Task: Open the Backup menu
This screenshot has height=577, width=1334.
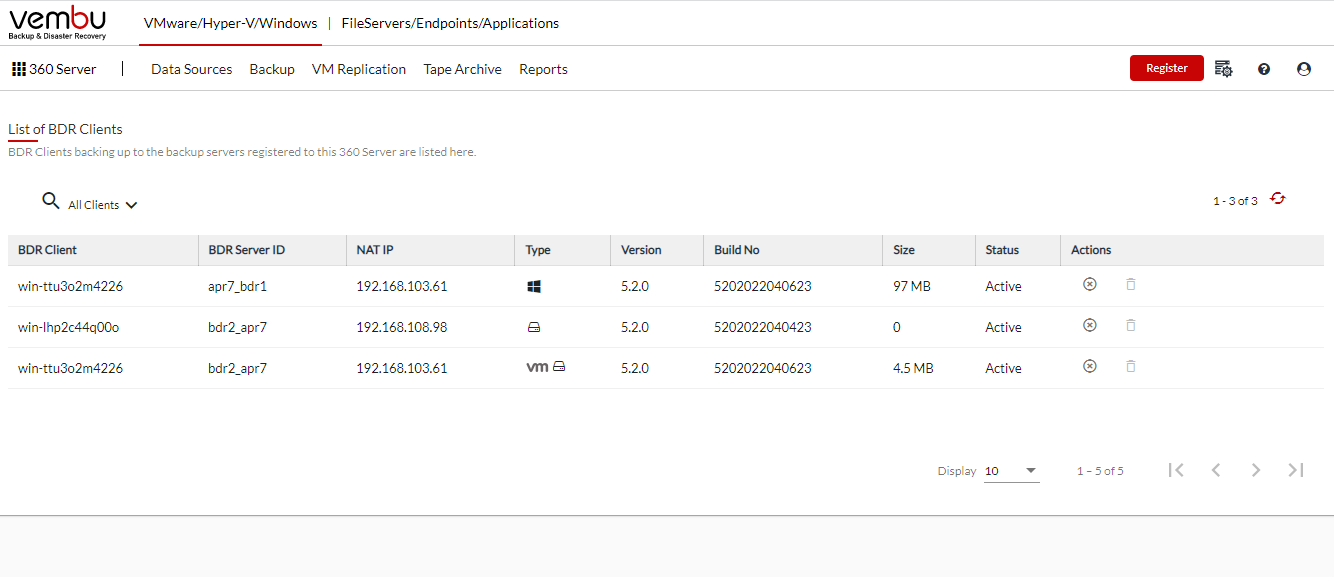Action: [x=272, y=69]
